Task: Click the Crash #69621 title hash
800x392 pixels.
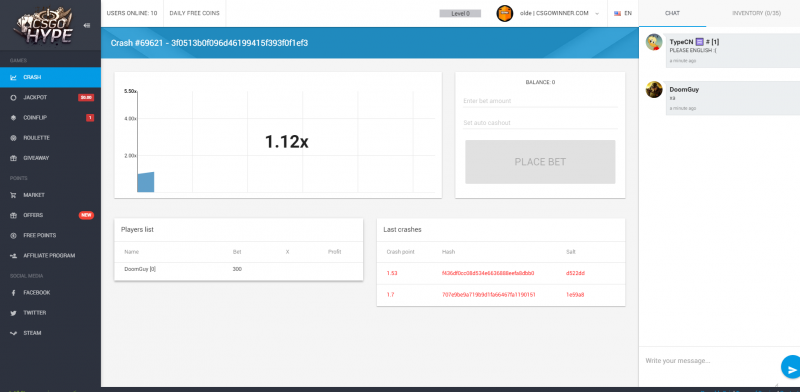Action: point(209,43)
